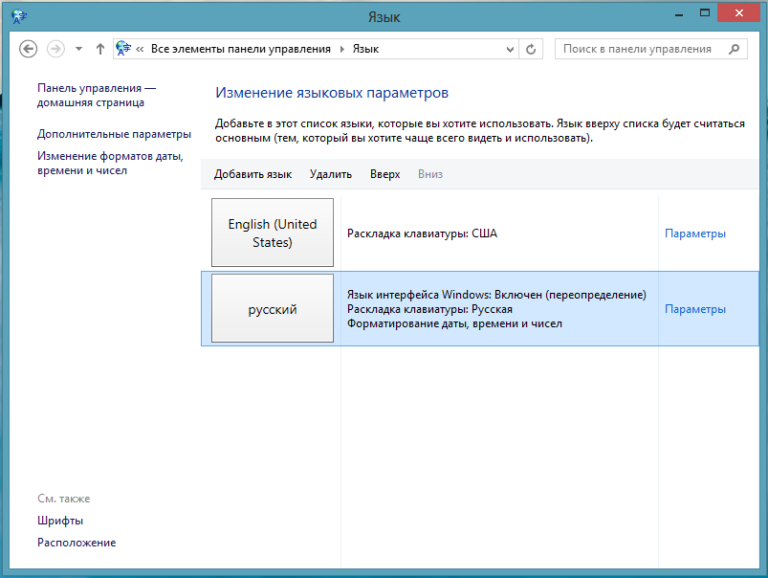Screen dimensions: 768x578
Task: Click the 'Изменение языковых параметров' heading
Action: click(332, 93)
